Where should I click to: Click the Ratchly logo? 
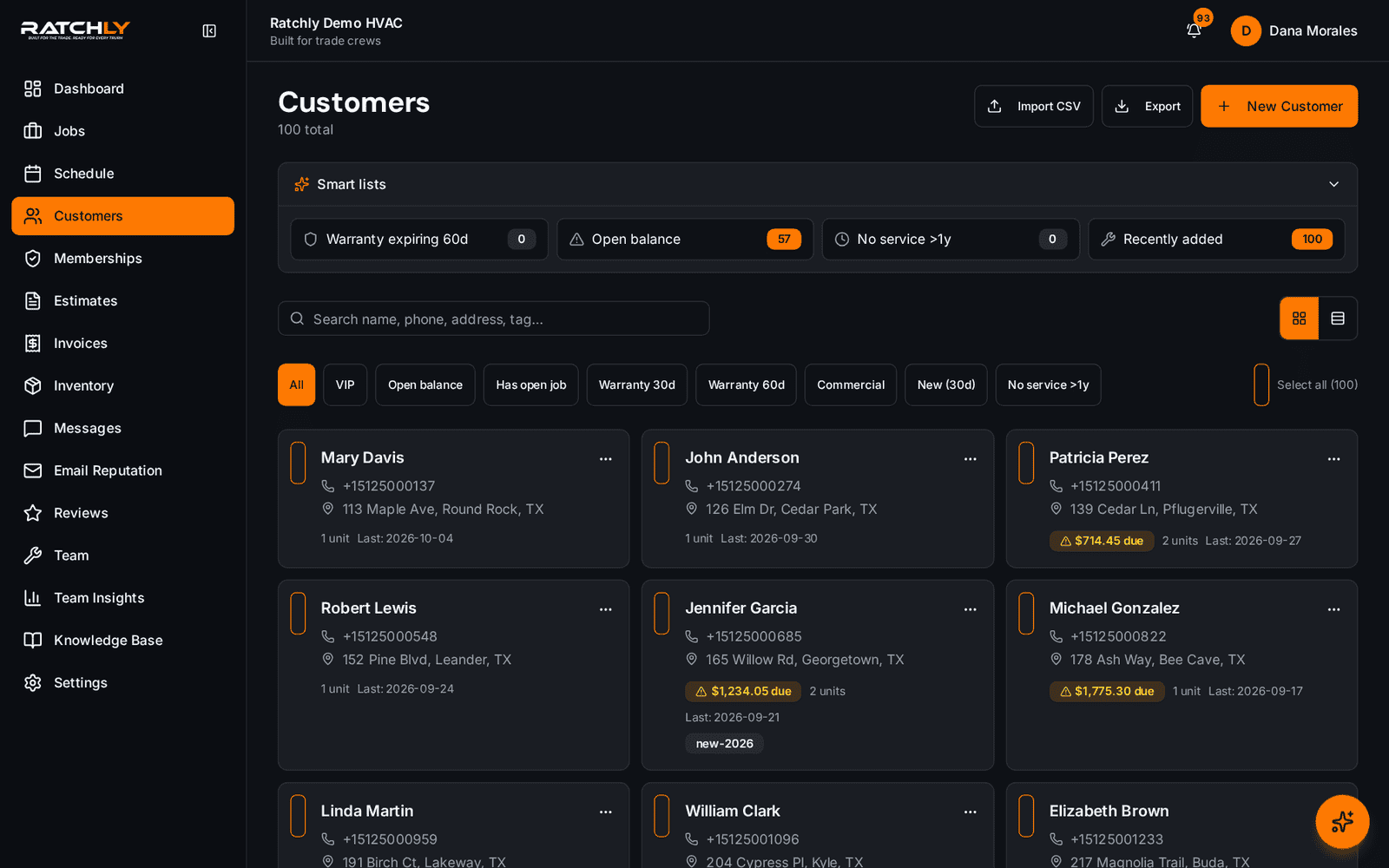(x=76, y=30)
